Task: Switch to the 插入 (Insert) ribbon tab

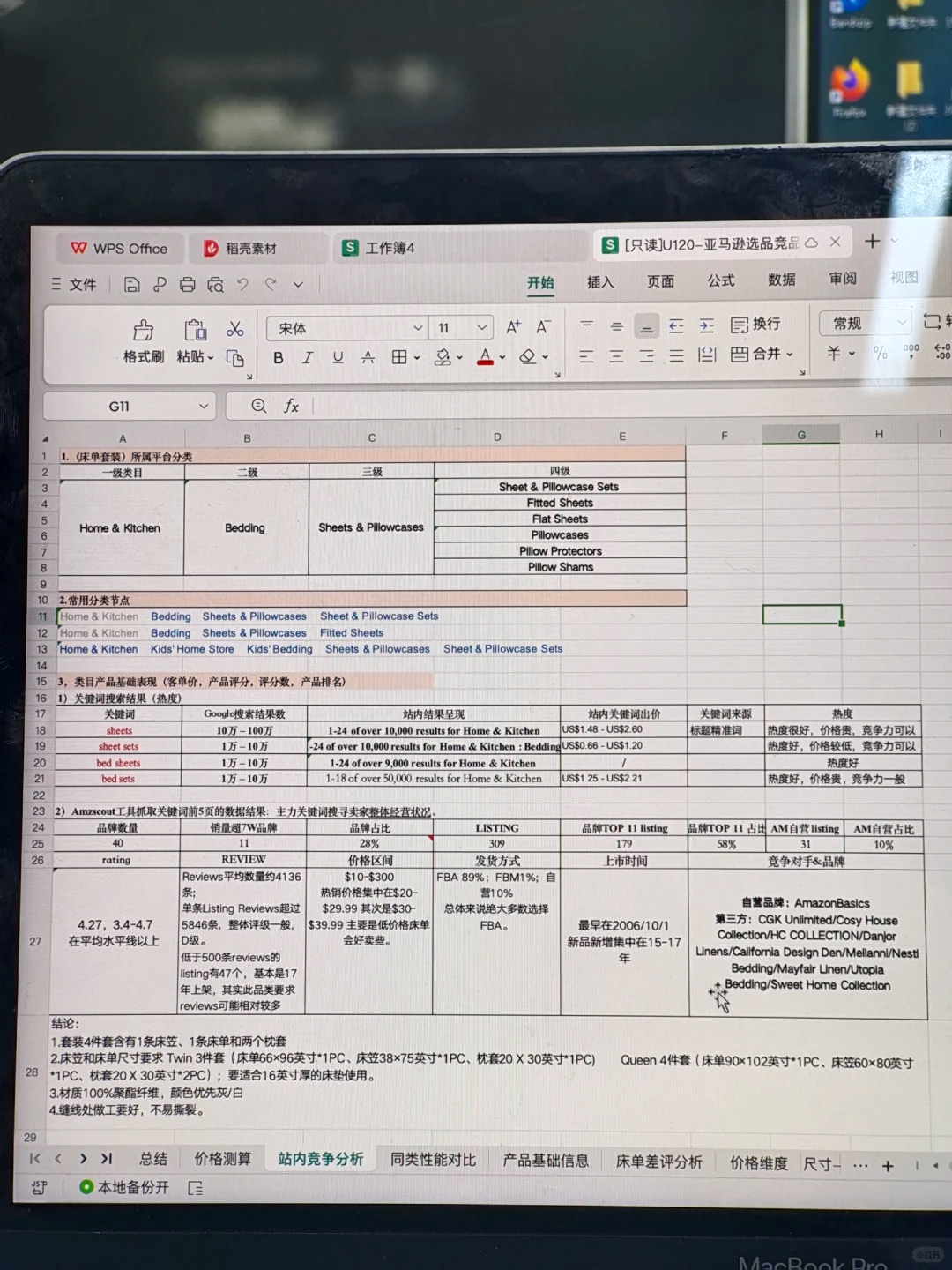Action: click(600, 282)
